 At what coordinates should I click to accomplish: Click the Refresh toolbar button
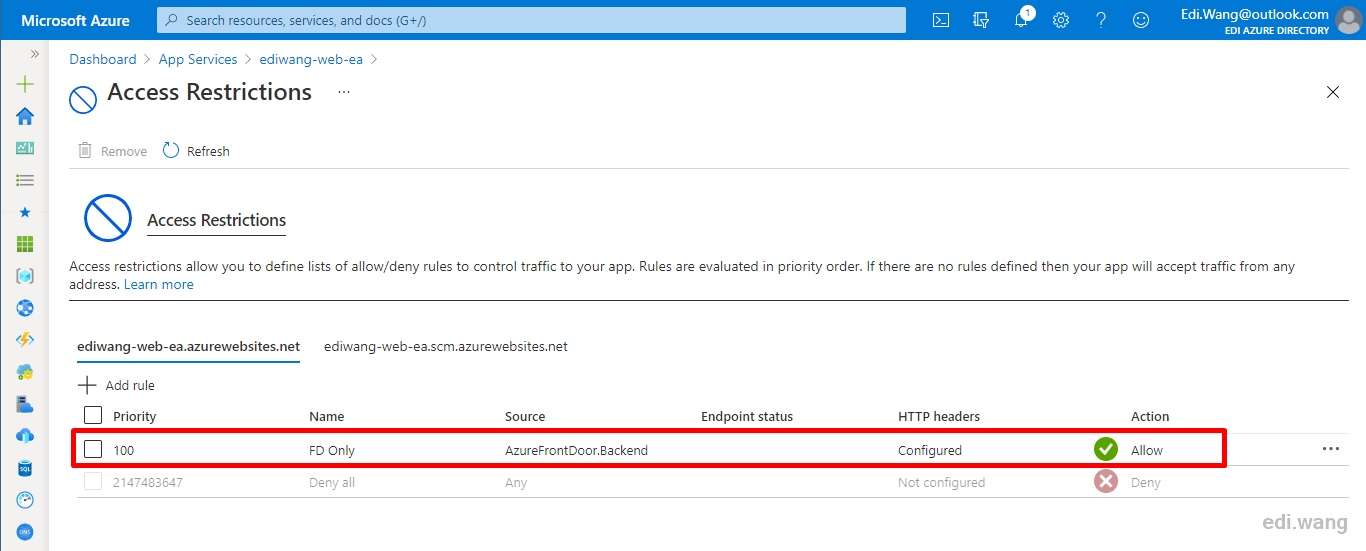coord(197,151)
